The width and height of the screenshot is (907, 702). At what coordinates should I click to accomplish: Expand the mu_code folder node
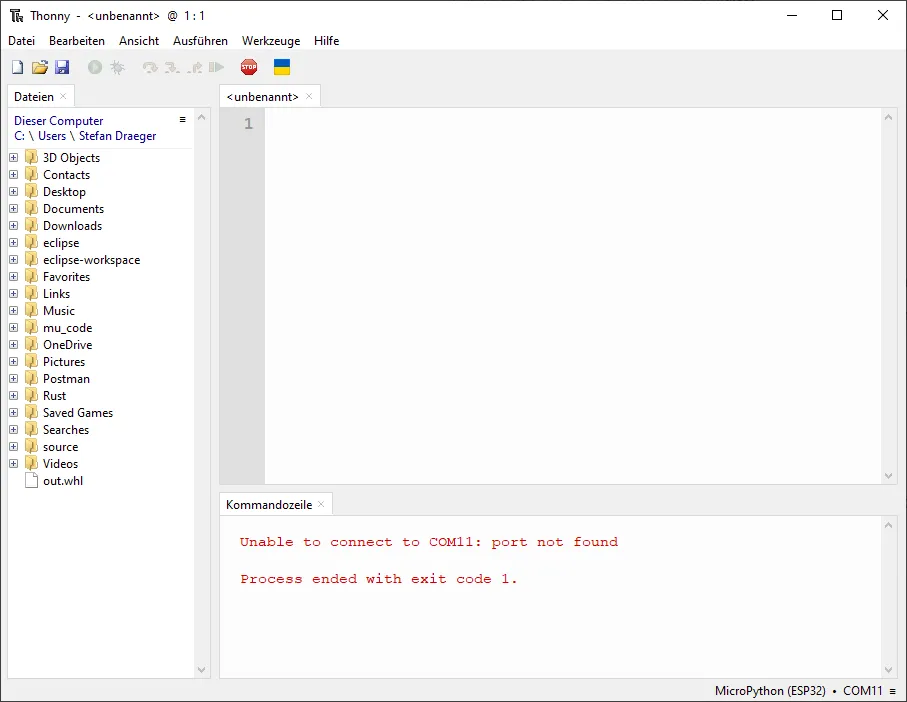[14, 328]
